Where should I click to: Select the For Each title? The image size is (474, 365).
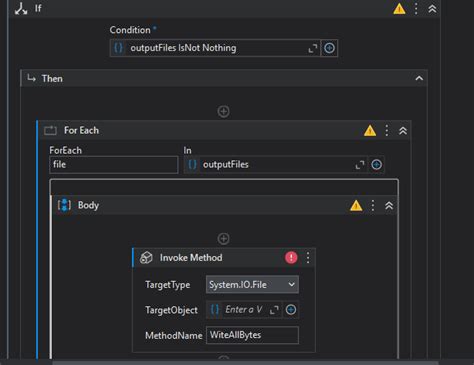click(x=81, y=130)
